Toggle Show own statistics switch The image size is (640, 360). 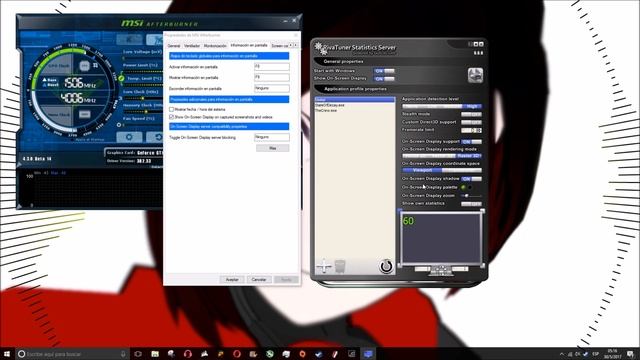[x=471, y=203]
